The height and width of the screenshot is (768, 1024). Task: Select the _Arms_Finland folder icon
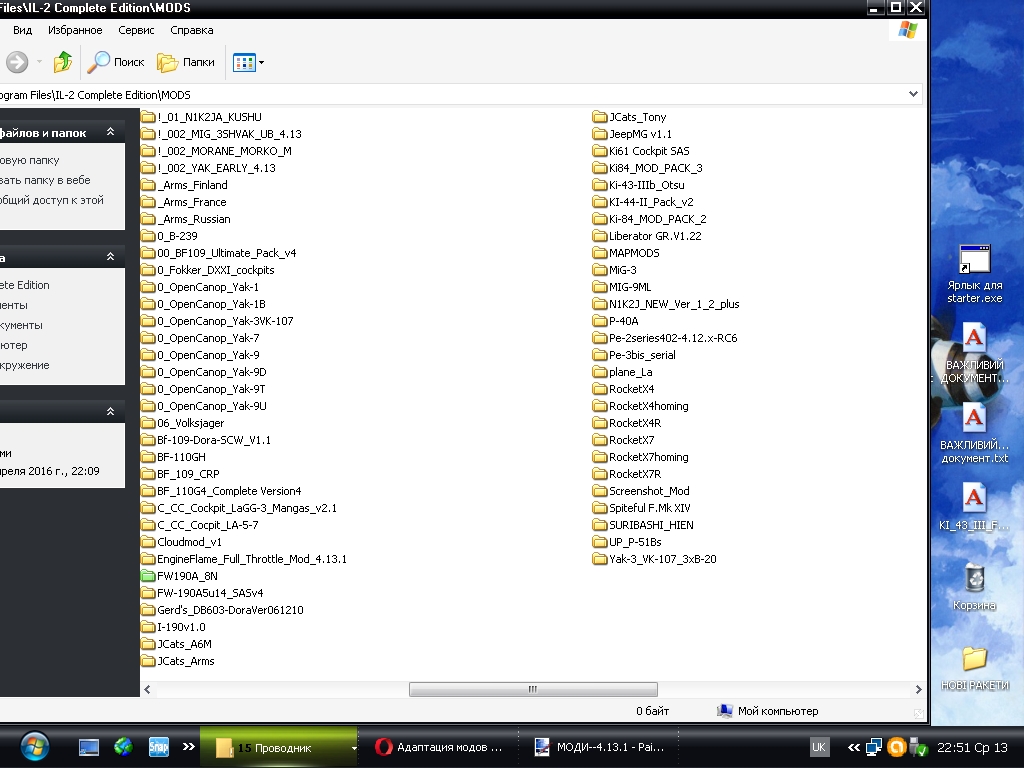(x=148, y=185)
